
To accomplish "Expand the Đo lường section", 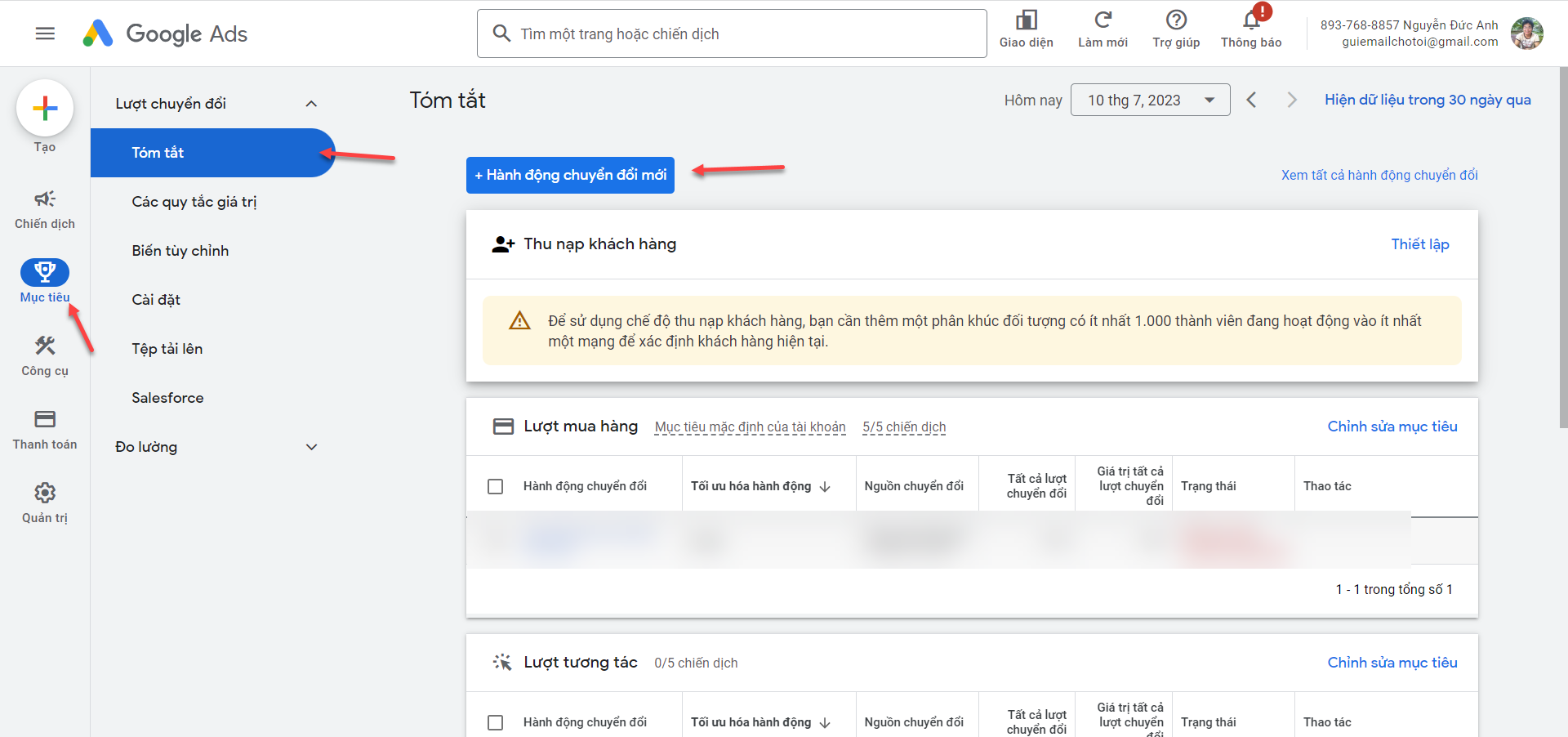I will (x=311, y=447).
